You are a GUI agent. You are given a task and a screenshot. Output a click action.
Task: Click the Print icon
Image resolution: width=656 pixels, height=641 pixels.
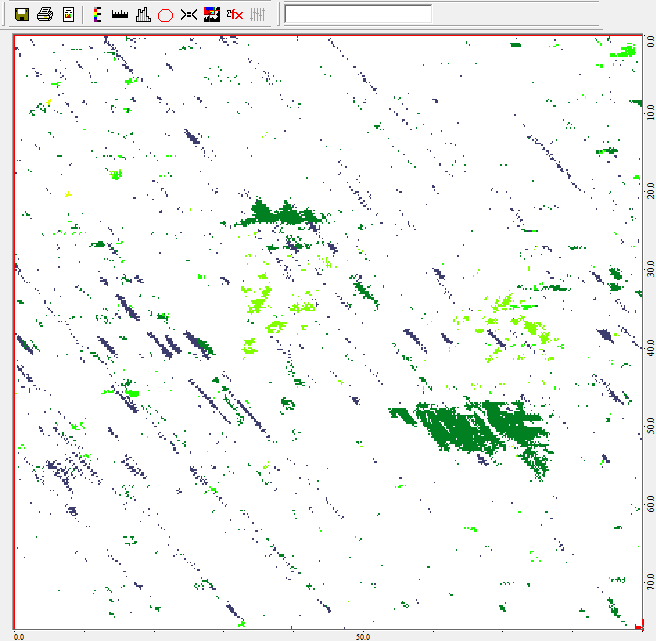(44, 15)
